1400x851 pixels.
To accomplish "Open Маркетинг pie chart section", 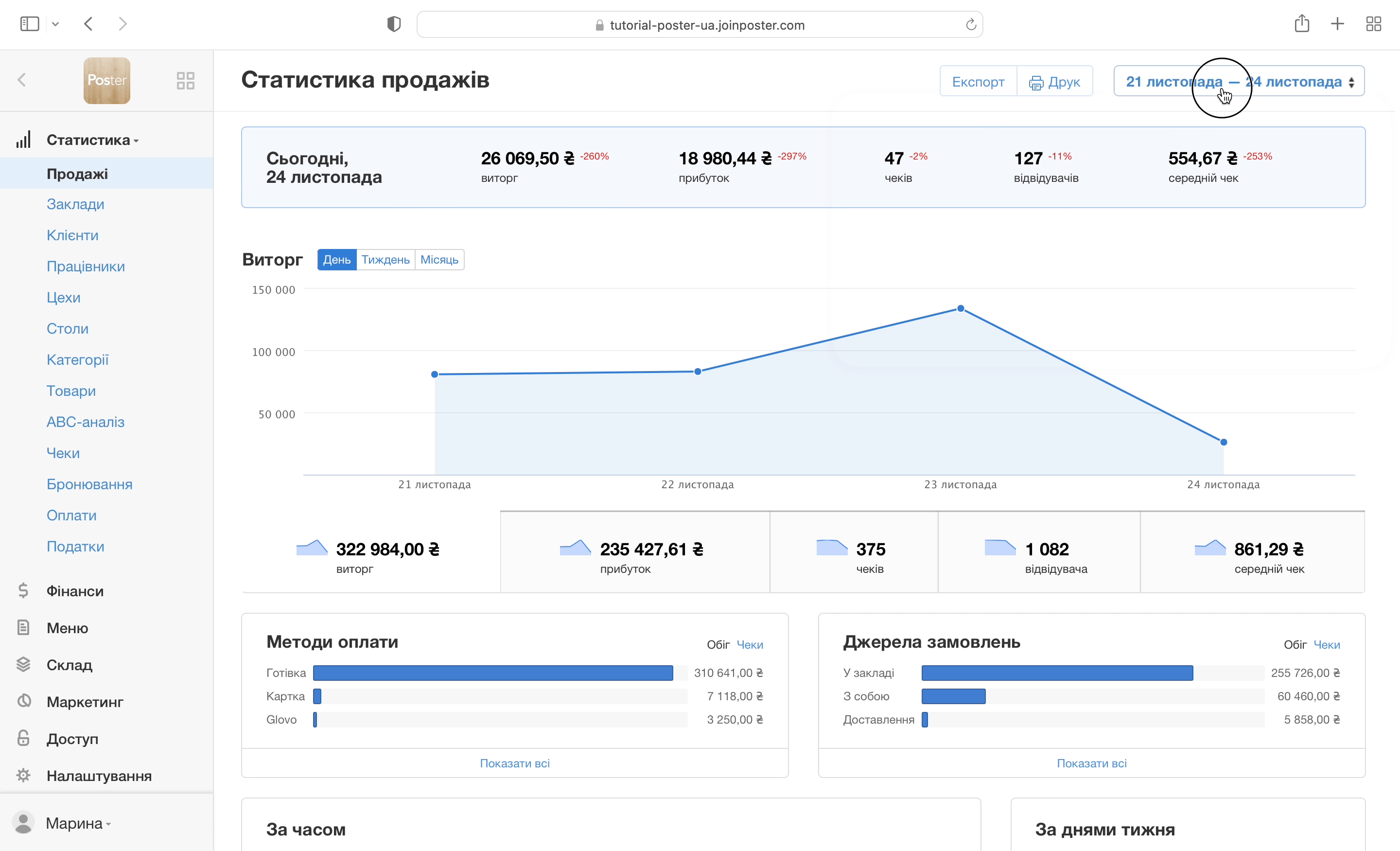I will click(x=85, y=702).
